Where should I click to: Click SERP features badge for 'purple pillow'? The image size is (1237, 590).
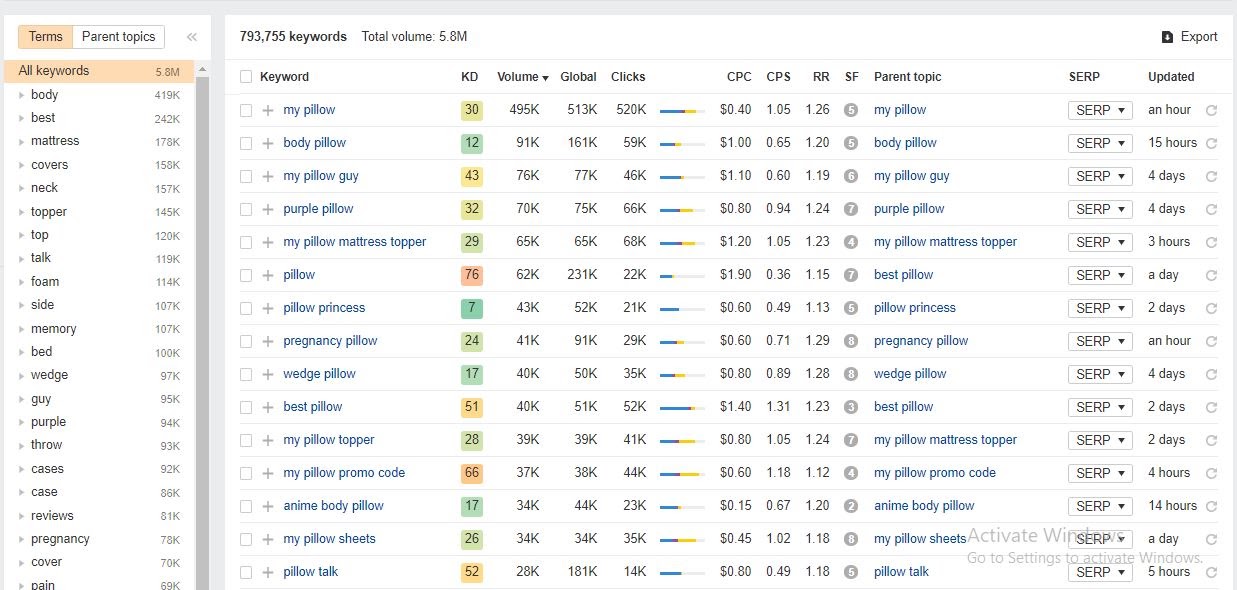click(x=851, y=209)
